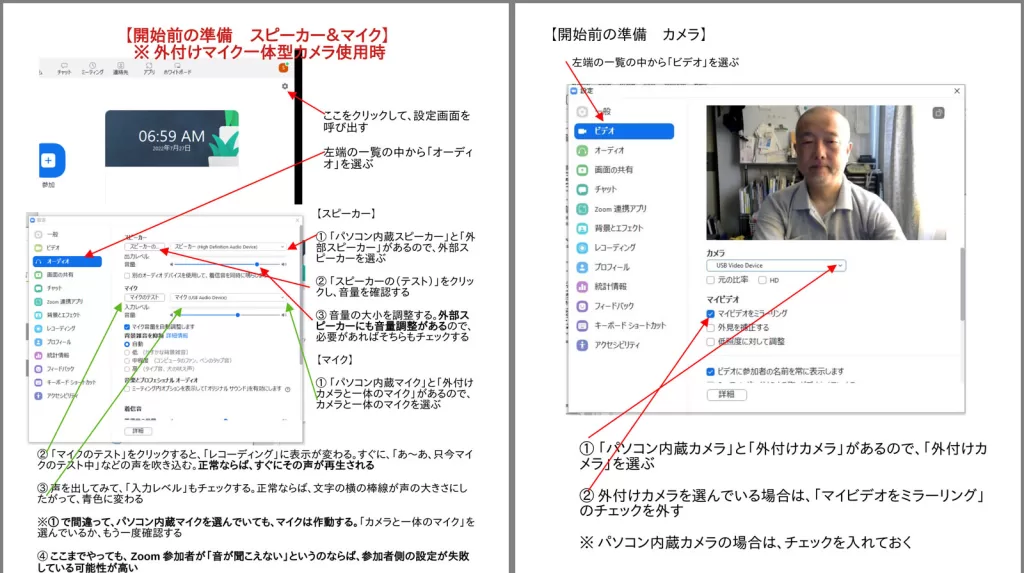Screen dimensions: 1024x573
Task: Toggle 外見を補正する checkbox
Action: pos(711,328)
